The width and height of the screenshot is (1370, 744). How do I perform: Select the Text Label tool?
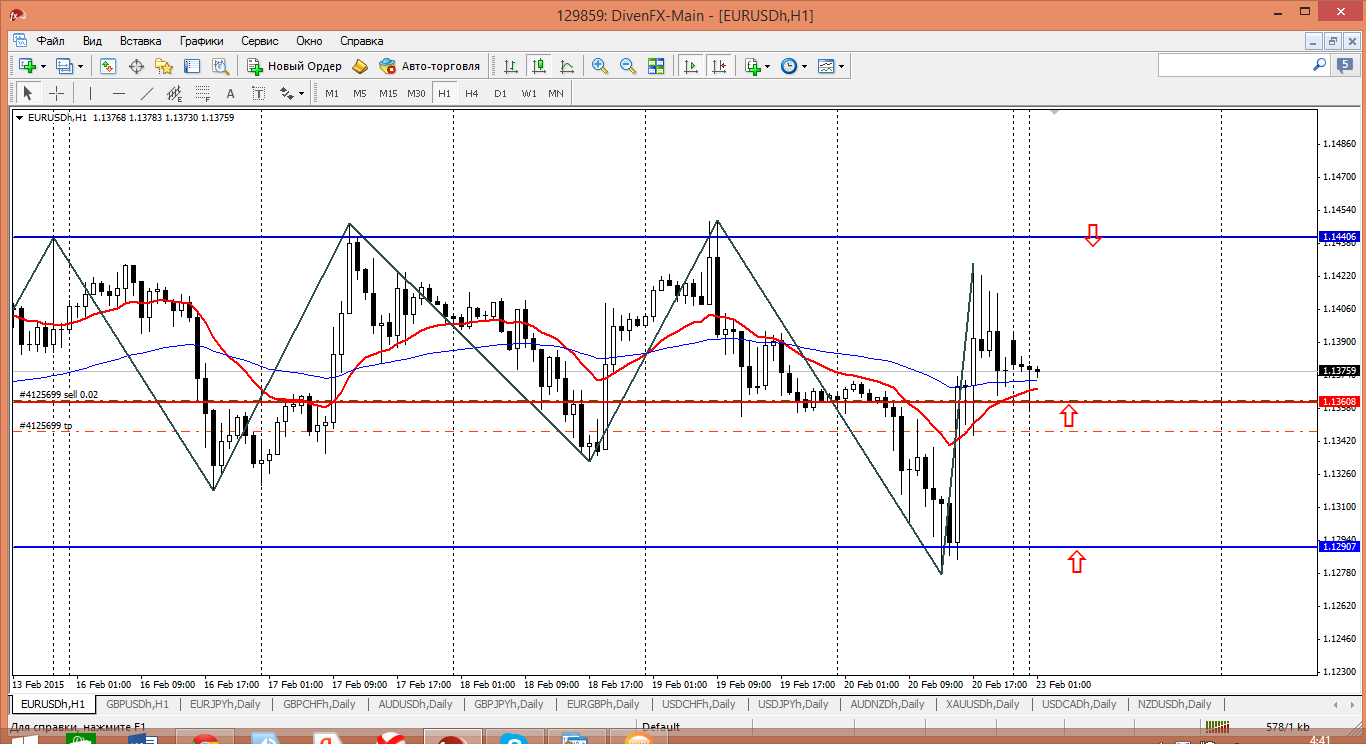coord(258,93)
